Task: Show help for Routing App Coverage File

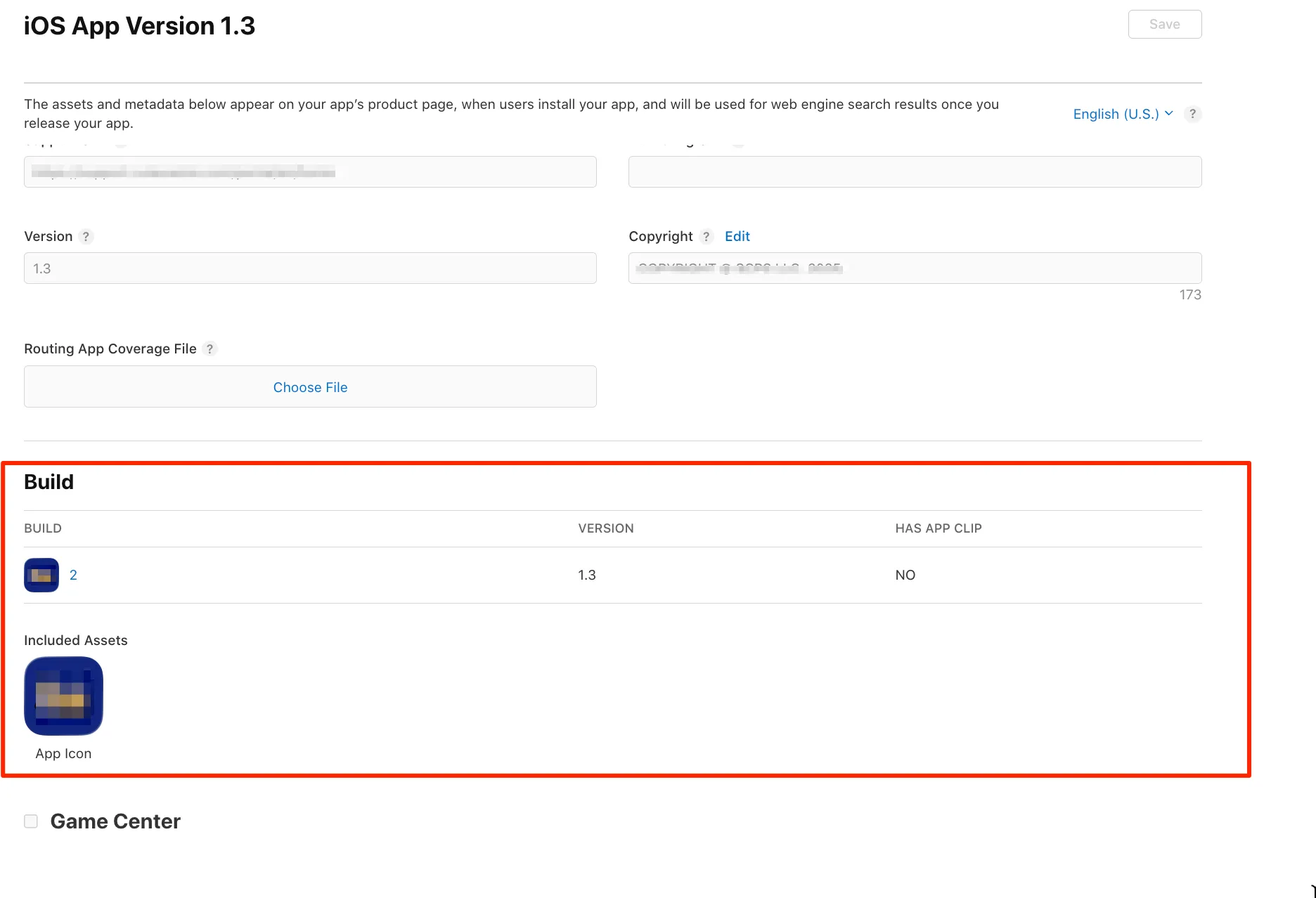Action: click(x=209, y=349)
